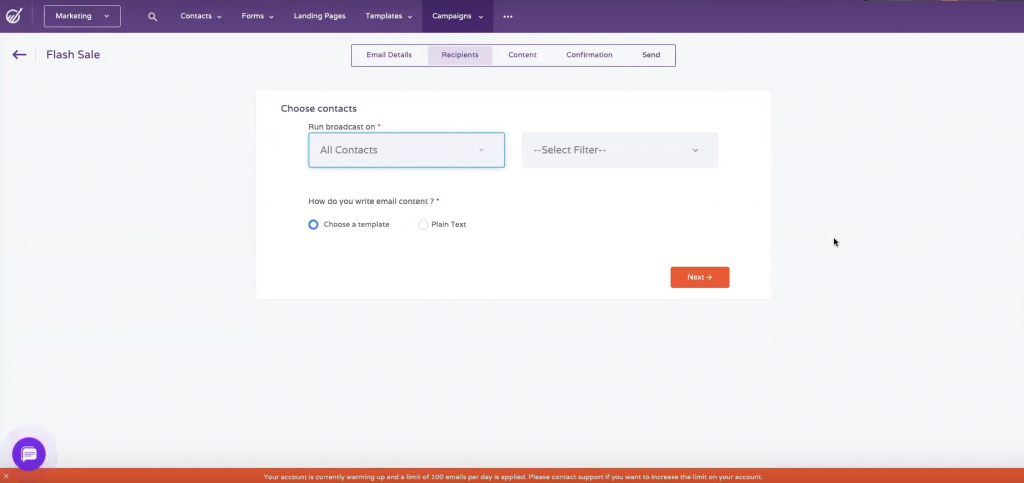Switch to the Email Details step
The width and height of the screenshot is (1024, 483).
tap(390, 55)
